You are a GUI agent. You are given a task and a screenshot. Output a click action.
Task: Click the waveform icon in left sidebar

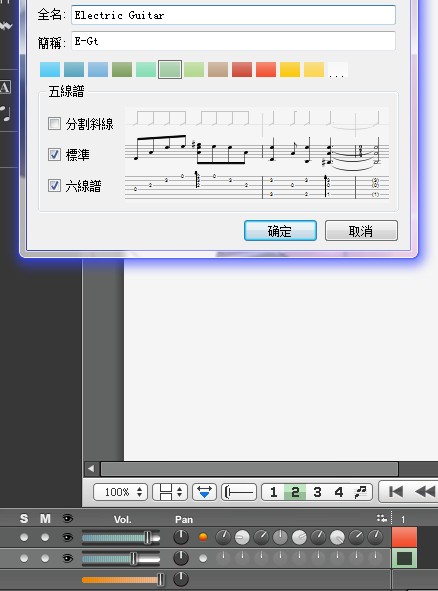[6, 26]
